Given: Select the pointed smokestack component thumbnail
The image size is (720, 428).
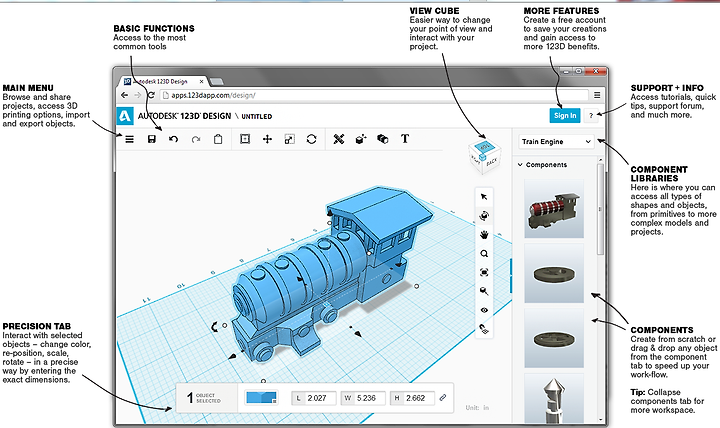Looking at the screenshot, I should (x=554, y=399).
